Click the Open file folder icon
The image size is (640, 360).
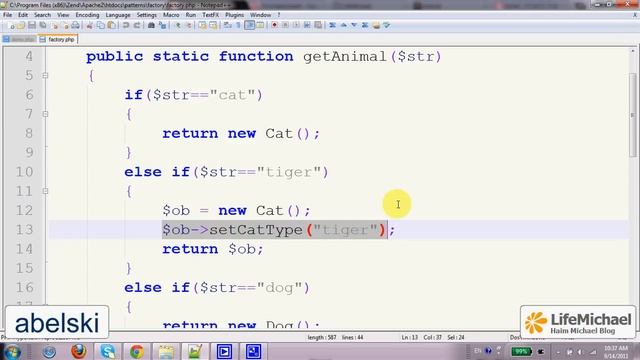pos(21,25)
